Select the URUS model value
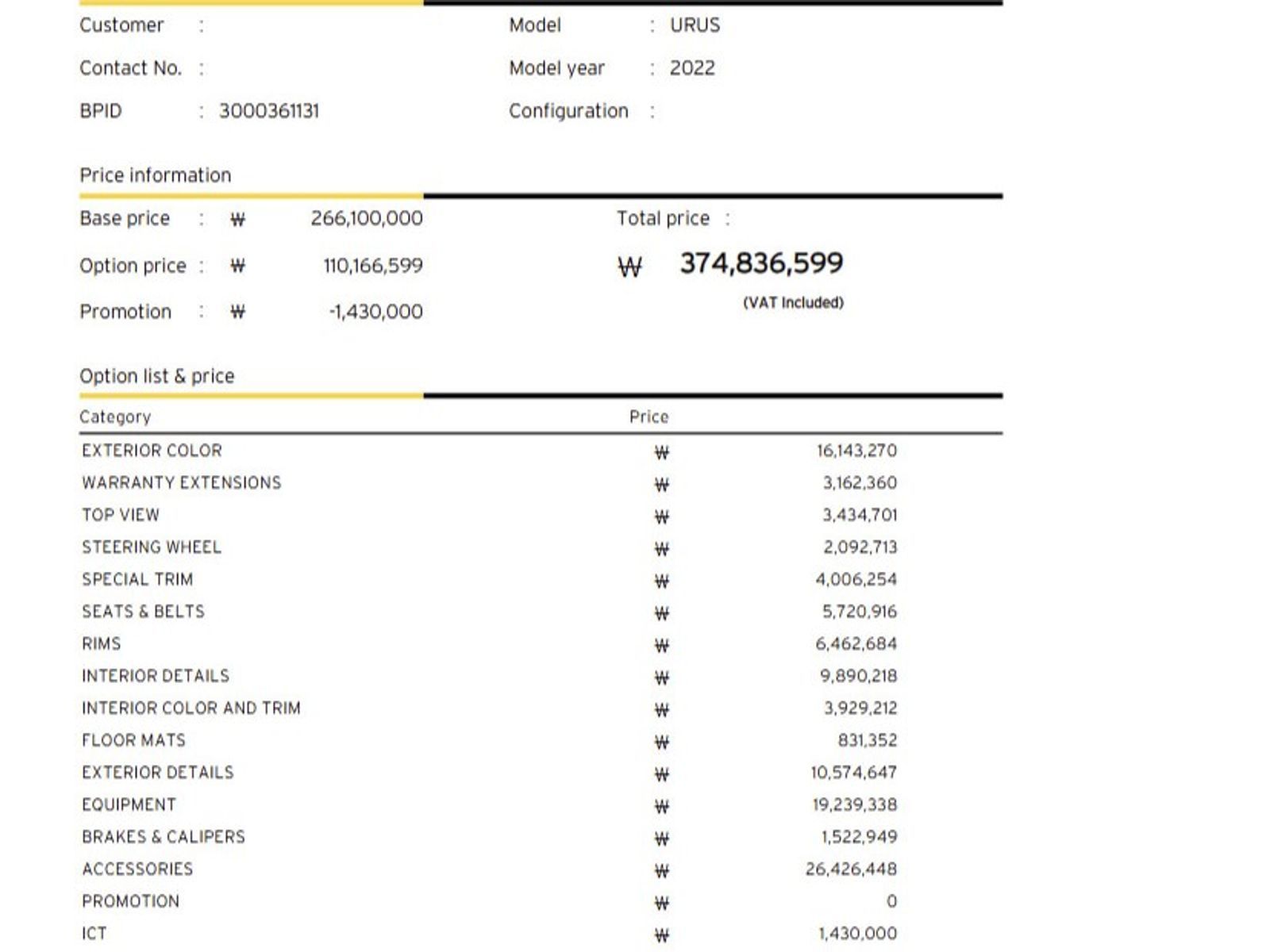The image size is (1270, 952). click(695, 25)
